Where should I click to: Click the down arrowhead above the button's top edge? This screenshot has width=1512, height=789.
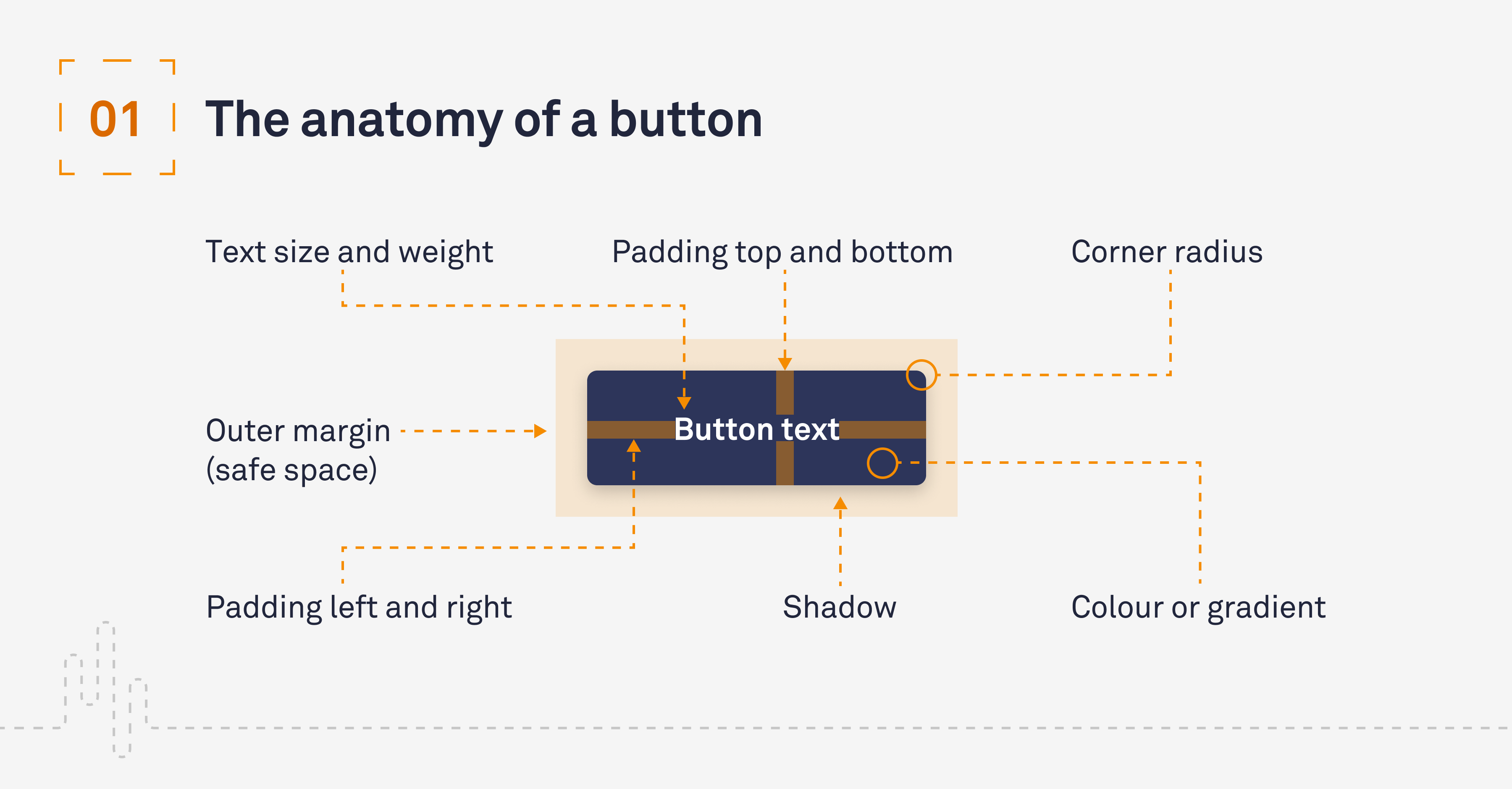point(785,363)
